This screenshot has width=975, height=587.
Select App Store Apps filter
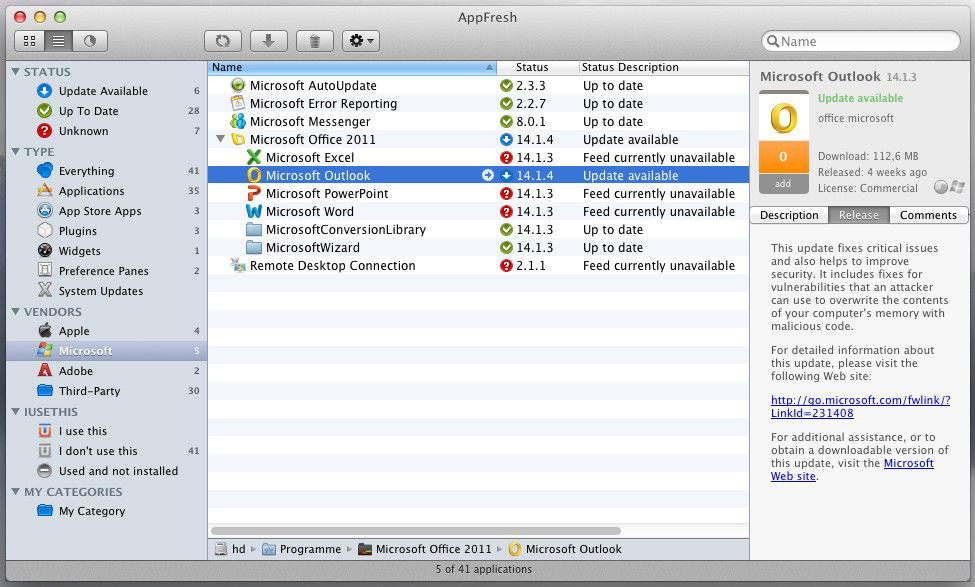click(x=106, y=211)
